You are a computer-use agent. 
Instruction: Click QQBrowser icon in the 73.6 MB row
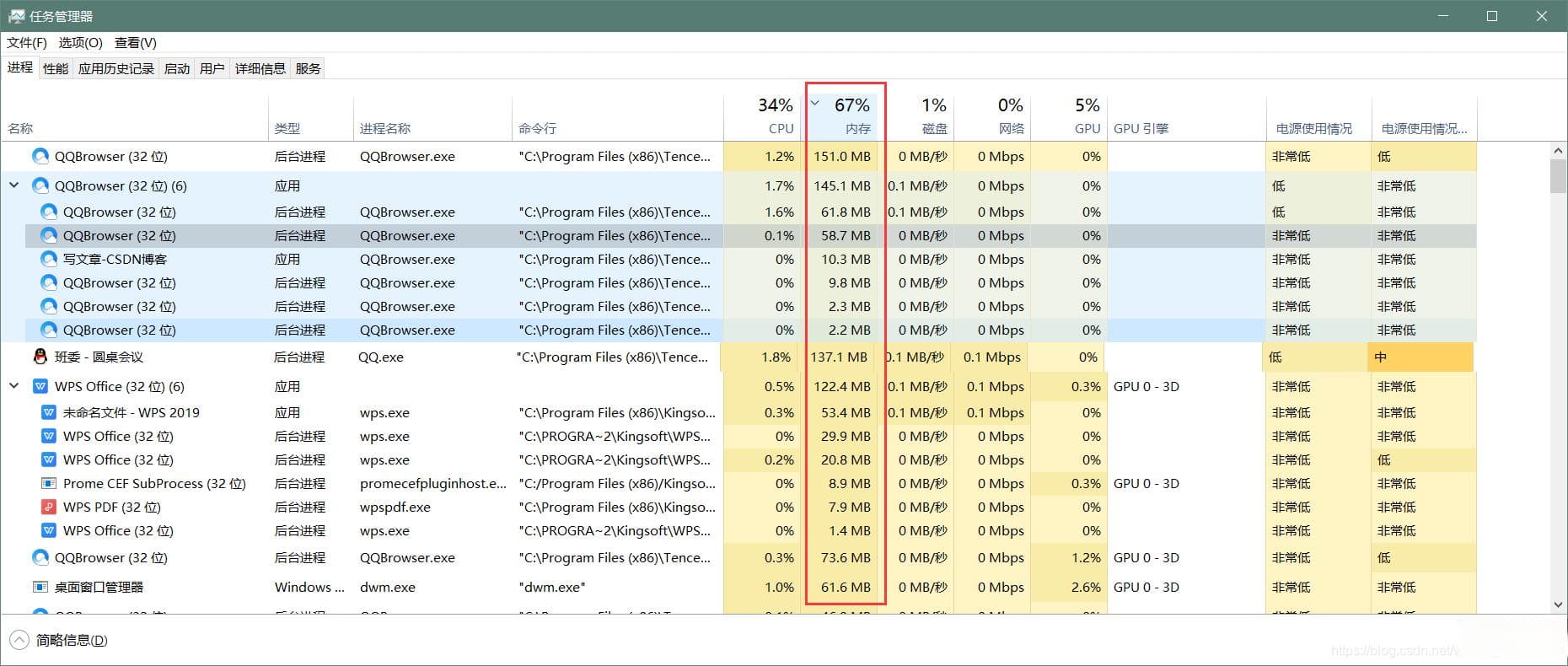[40, 557]
